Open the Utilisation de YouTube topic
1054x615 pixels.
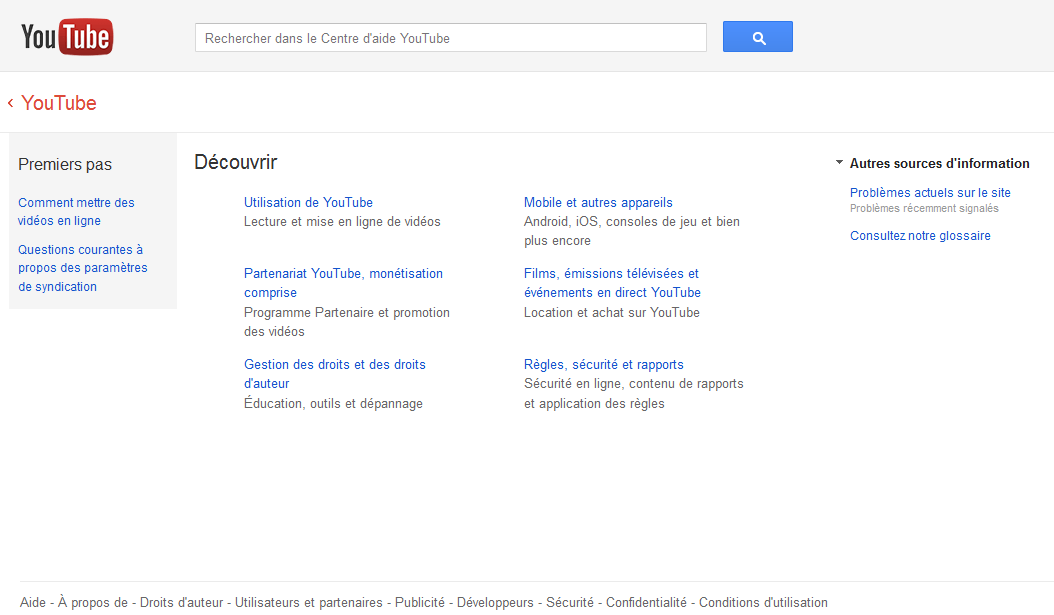click(308, 202)
